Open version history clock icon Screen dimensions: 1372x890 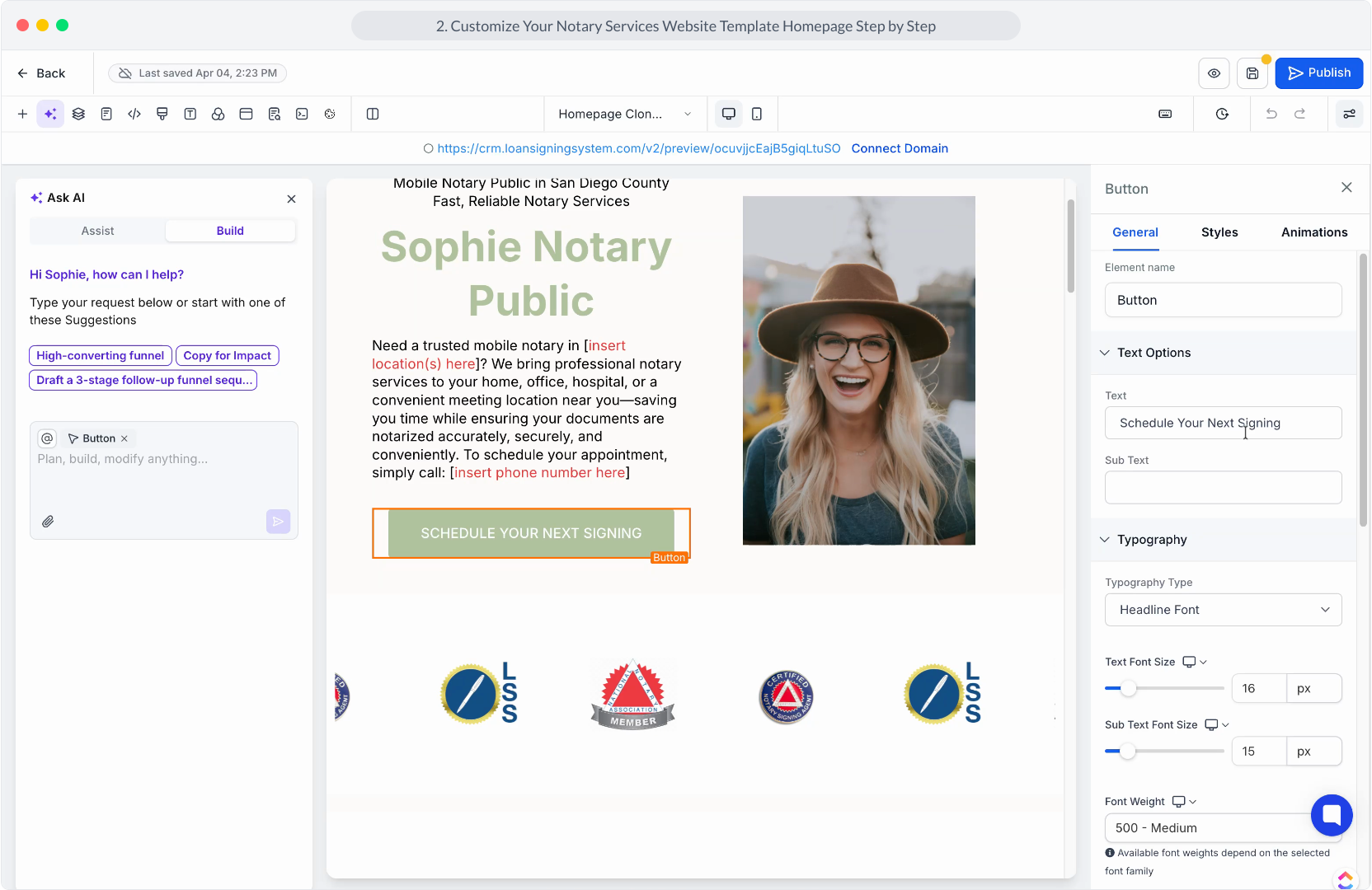tap(1222, 114)
